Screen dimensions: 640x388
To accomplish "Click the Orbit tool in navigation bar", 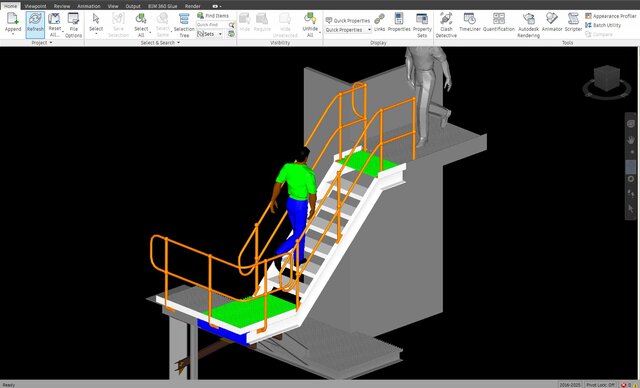I will pyautogui.click(x=631, y=179).
